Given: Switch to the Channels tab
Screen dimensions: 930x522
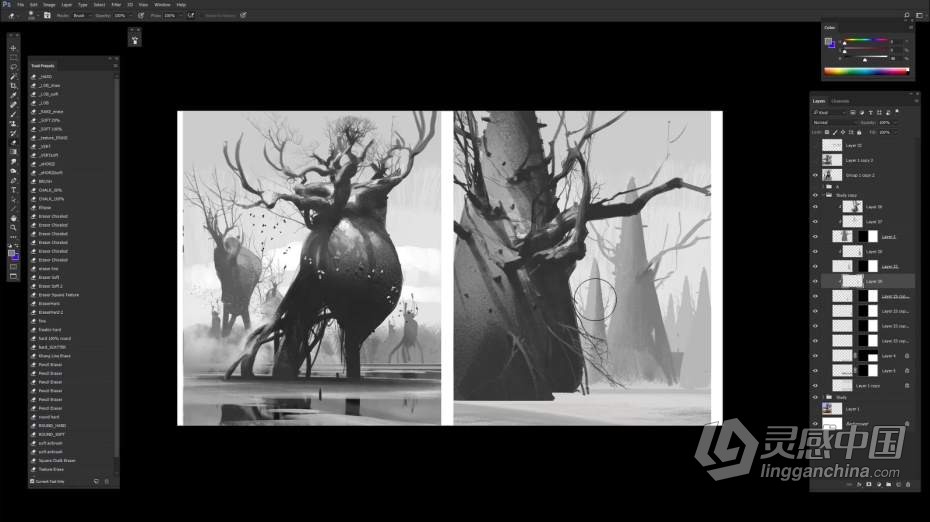Looking at the screenshot, I should point(840,101).
